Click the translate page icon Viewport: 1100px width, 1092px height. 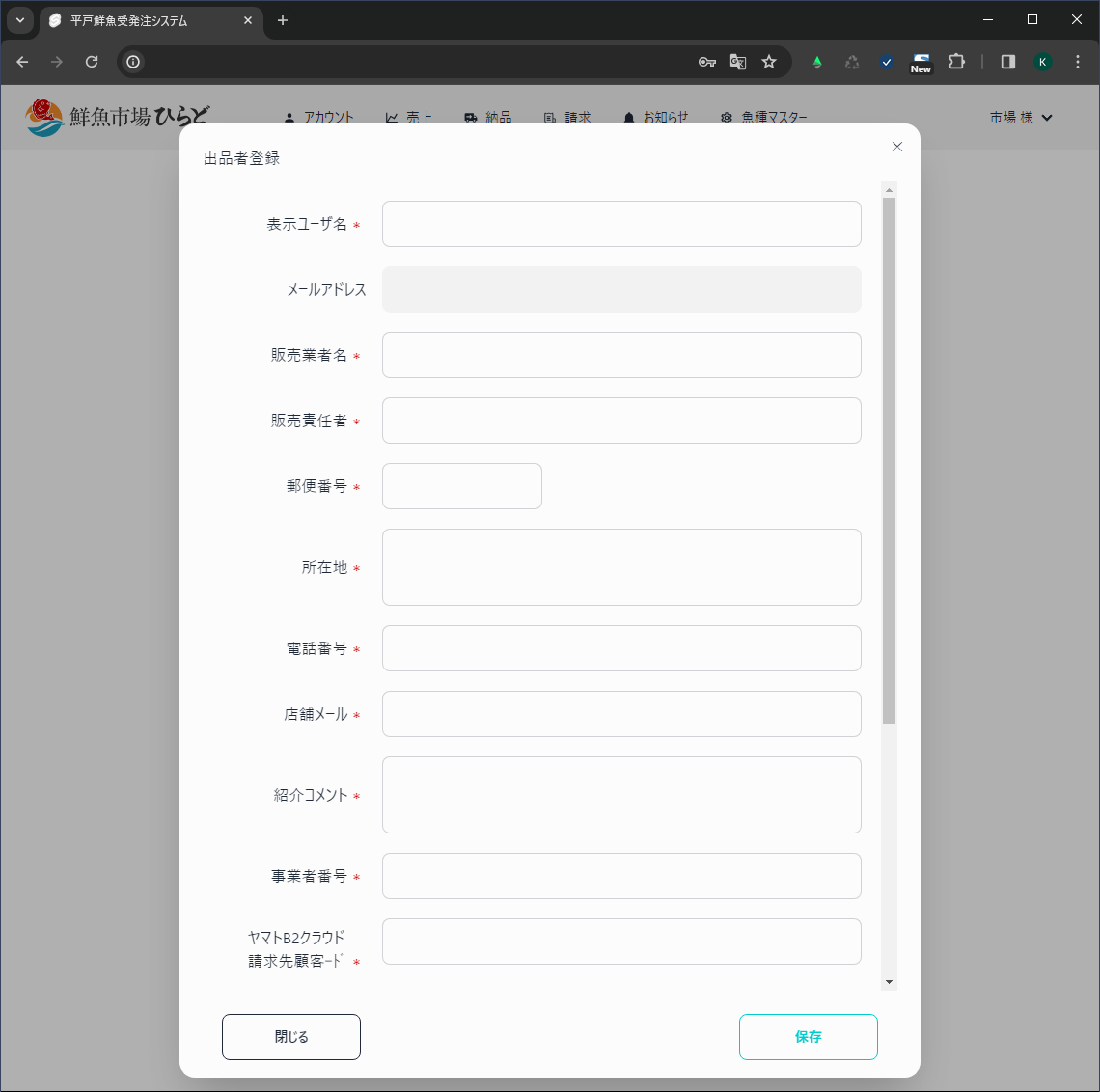[x=738, y=62]
